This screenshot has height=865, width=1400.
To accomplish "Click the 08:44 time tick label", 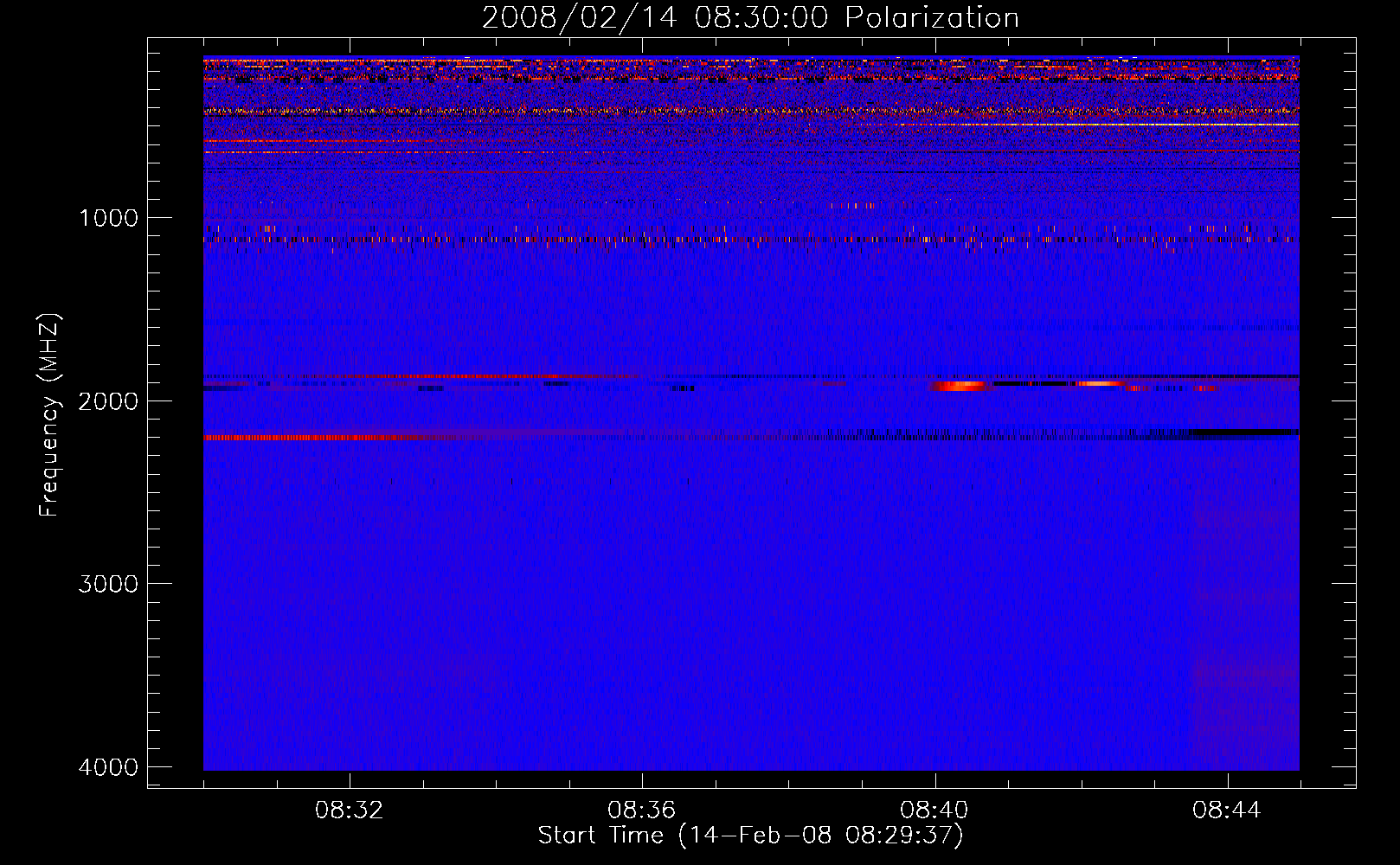I will tap(1226, 811).
